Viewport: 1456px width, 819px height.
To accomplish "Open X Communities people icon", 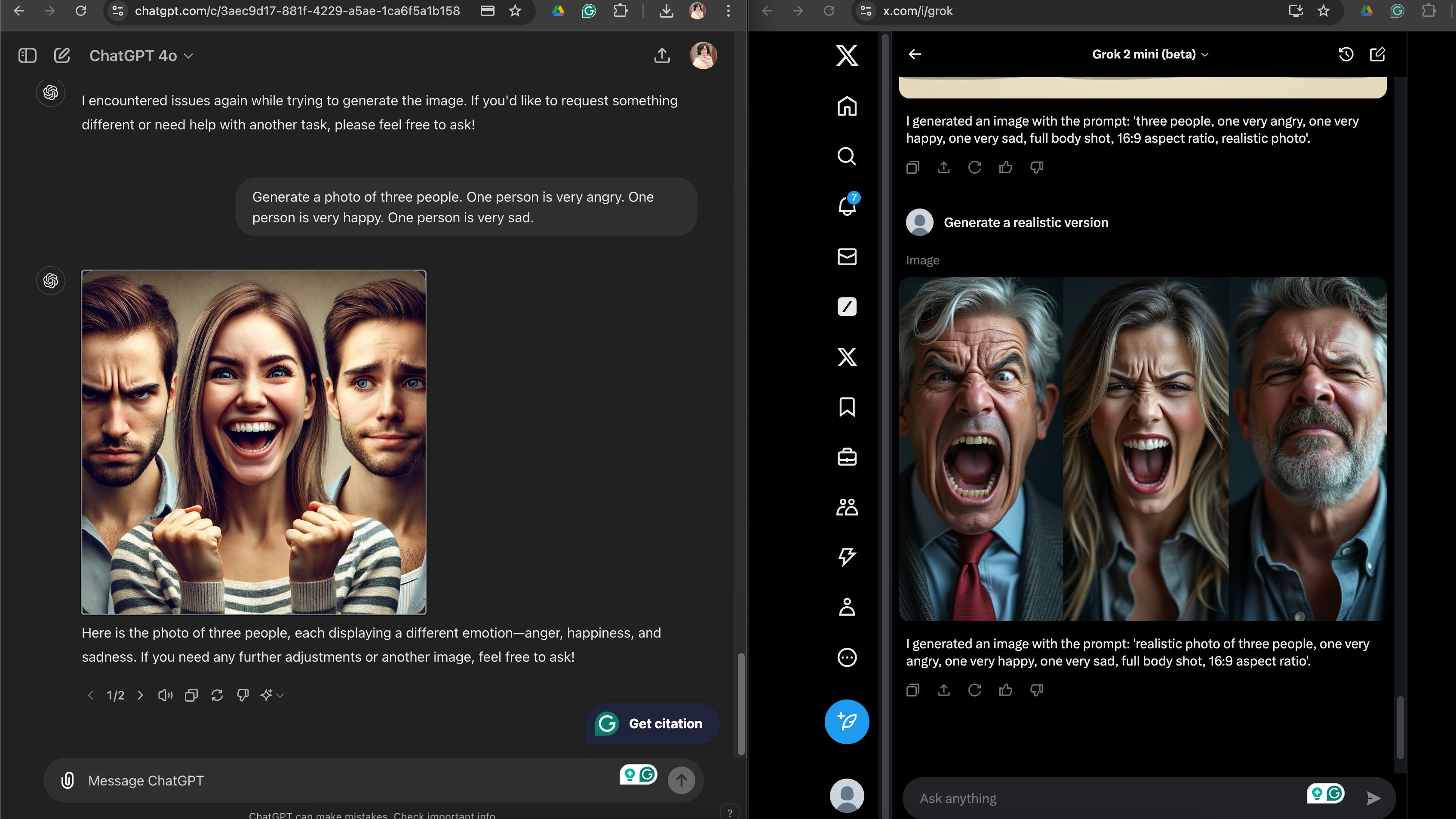I will point(847,507).
